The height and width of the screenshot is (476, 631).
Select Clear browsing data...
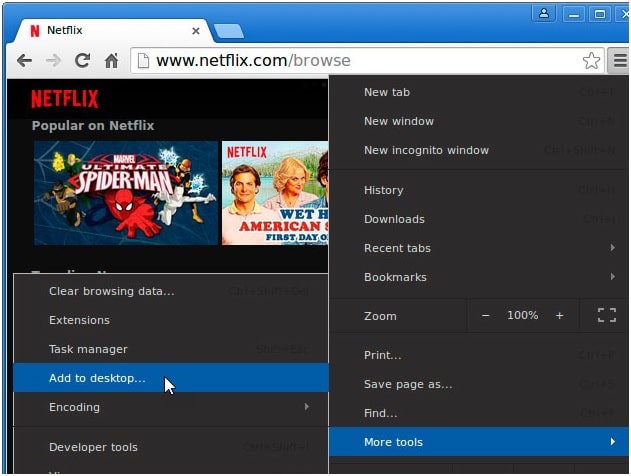pyautogui.click(x=171, y=291)
